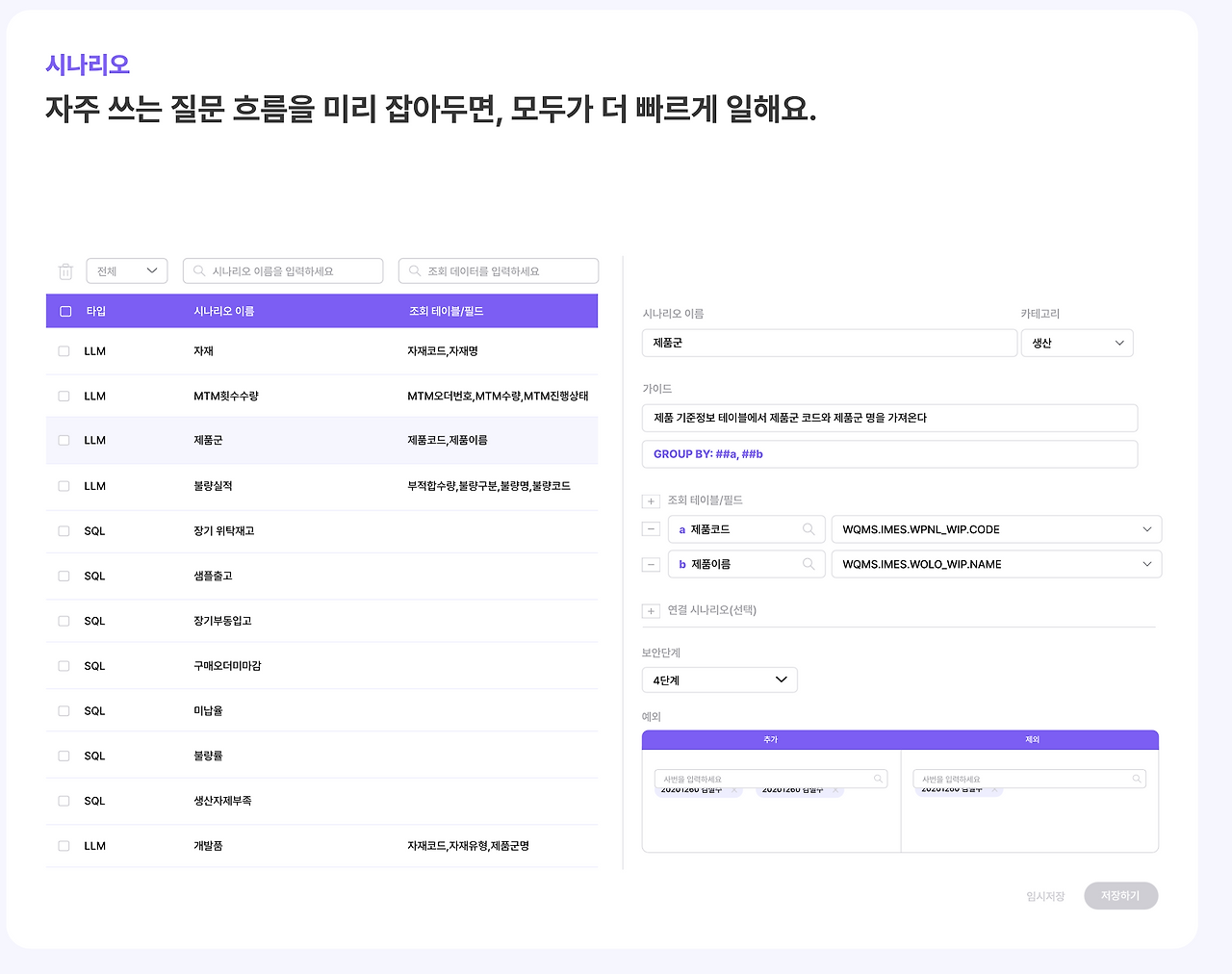Switch to the 제외 tab in 예외 section
This screenshot has width=1232, height=974.
tap(1029, 739)
